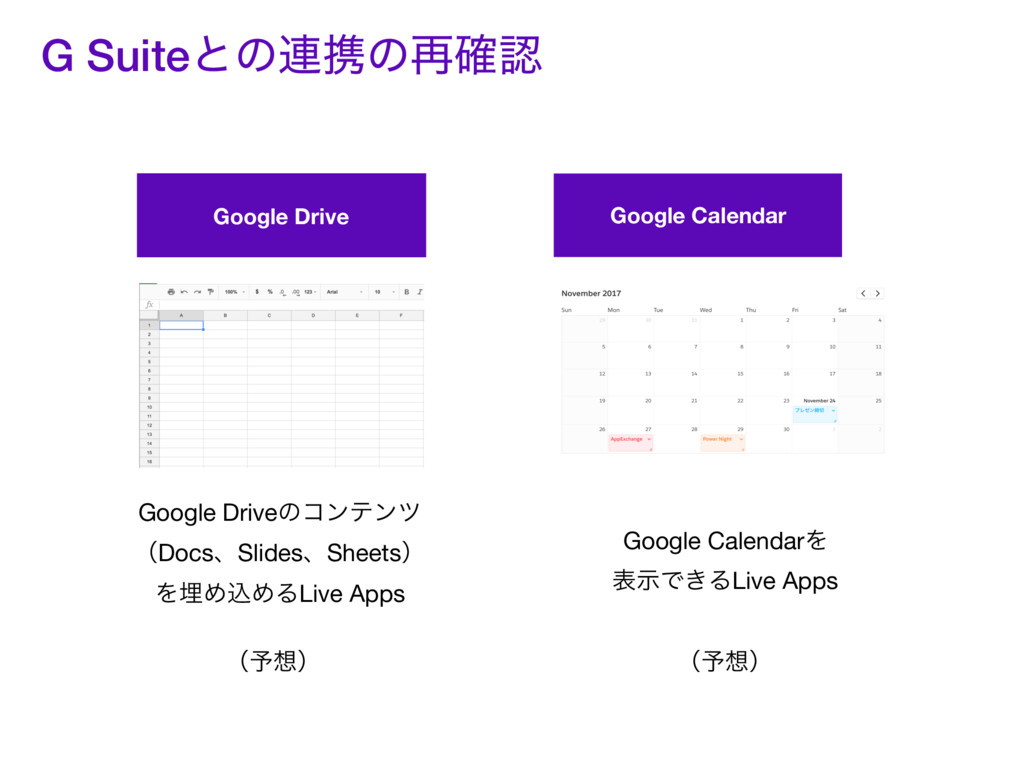Open the Power Night event on the 29th
The width and height of the screenshot is (1024, 768).
pyautogui.click(x=722, y=443)
